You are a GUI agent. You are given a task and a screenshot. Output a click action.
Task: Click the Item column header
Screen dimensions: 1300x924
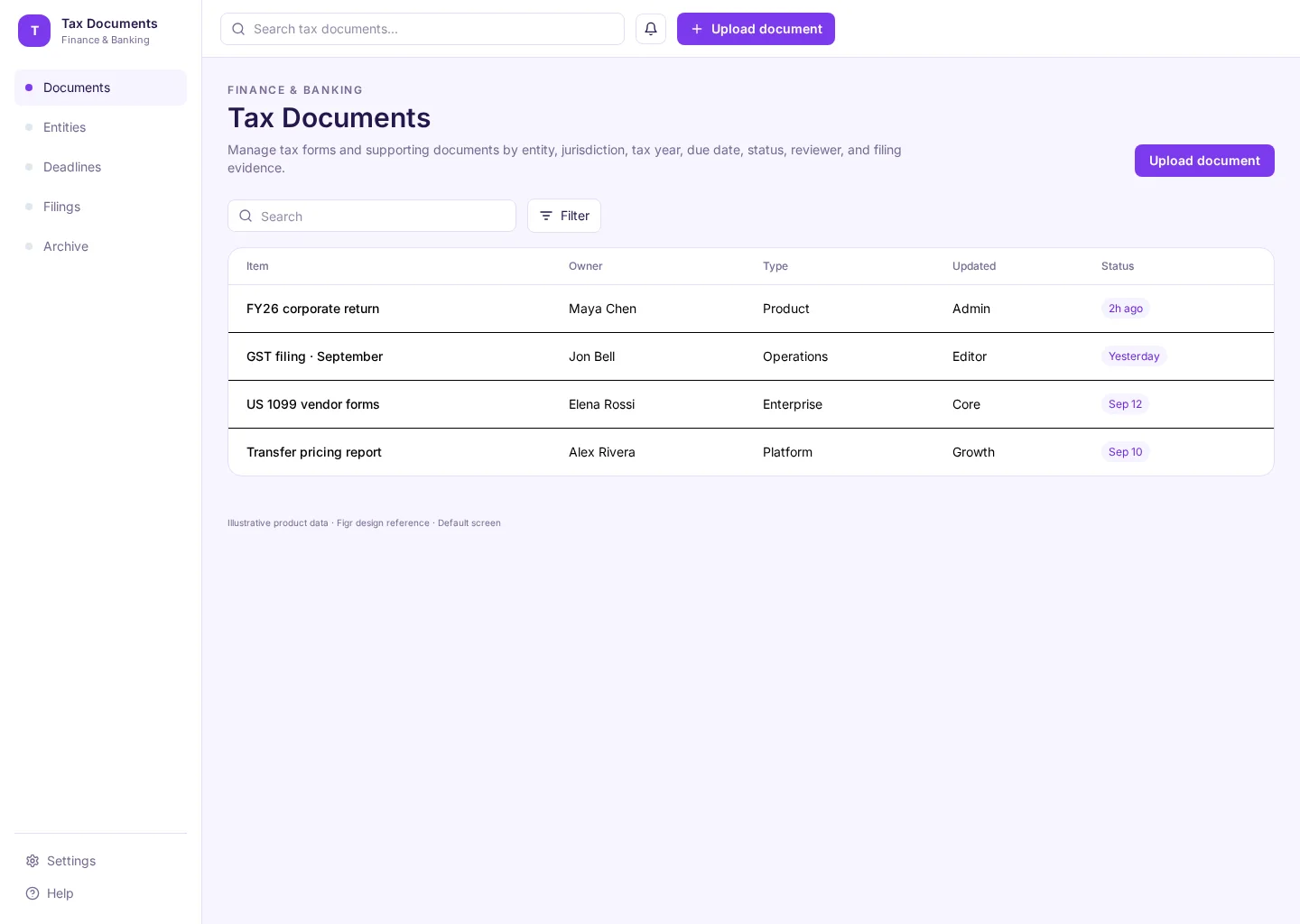257,266
